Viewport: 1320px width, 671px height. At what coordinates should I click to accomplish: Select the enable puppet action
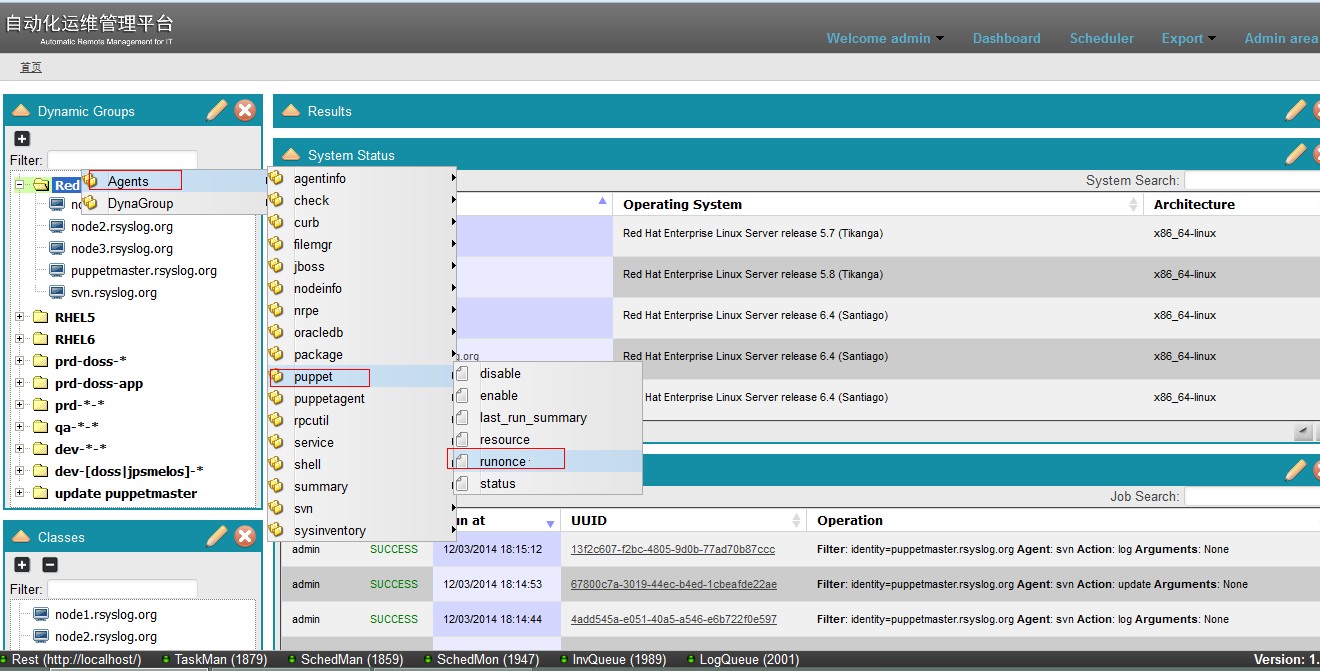click(547, 395)
